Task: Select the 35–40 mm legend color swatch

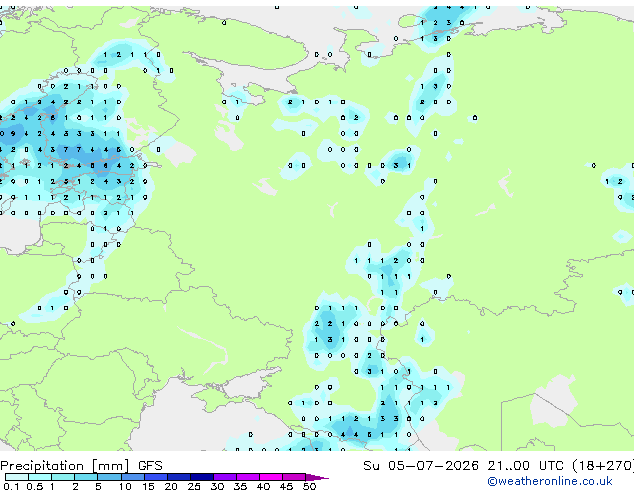Action: pos(247,477)
